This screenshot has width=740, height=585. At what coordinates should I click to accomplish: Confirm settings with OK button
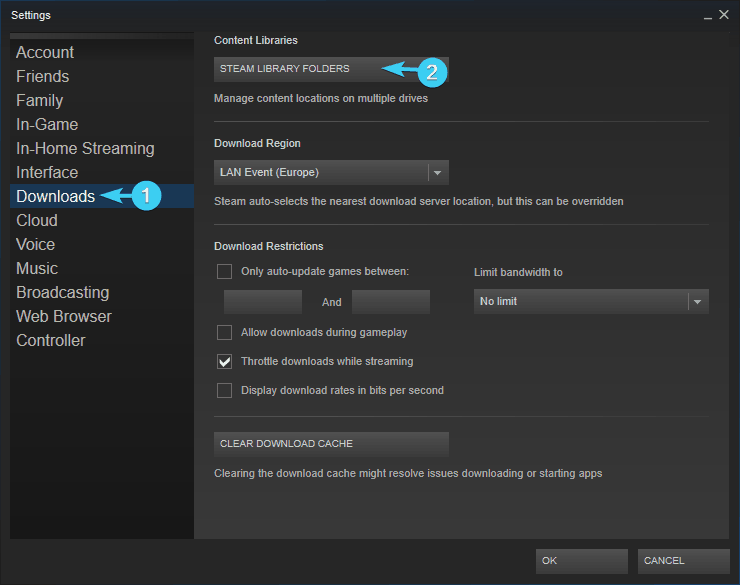point(582,561)
